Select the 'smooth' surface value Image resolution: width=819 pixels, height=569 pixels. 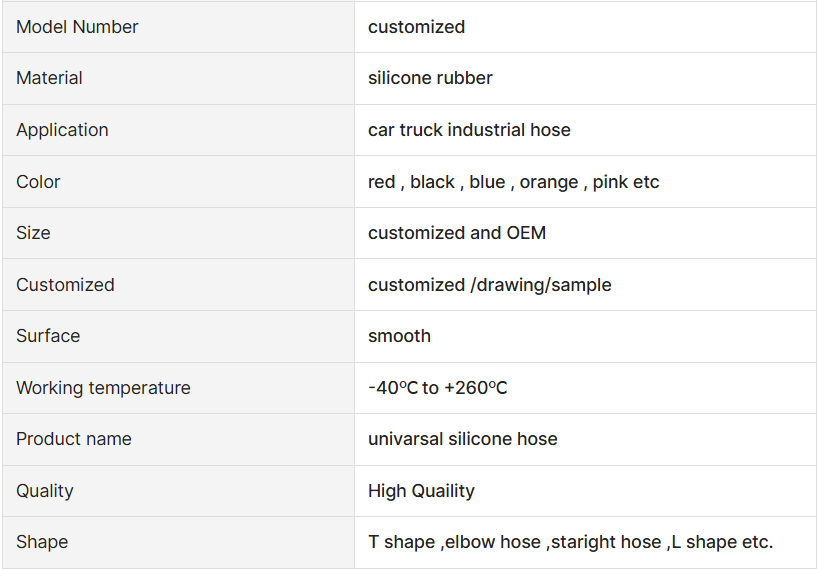point(399,336)
